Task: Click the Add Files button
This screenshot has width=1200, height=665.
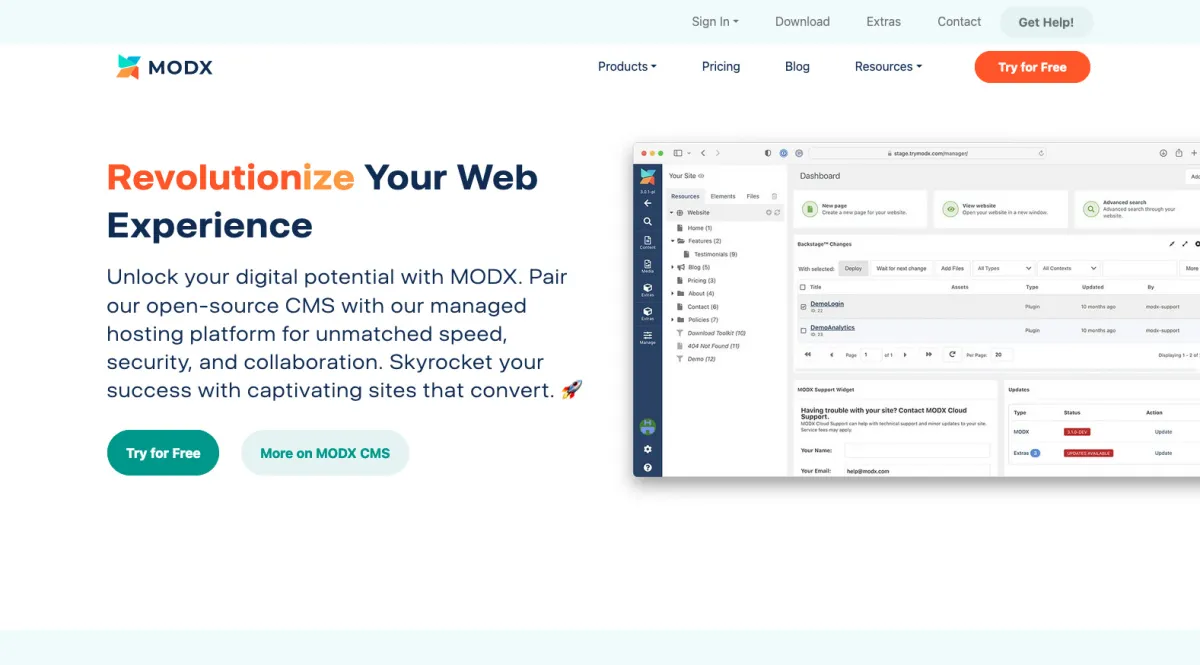Action: [952, 268]
